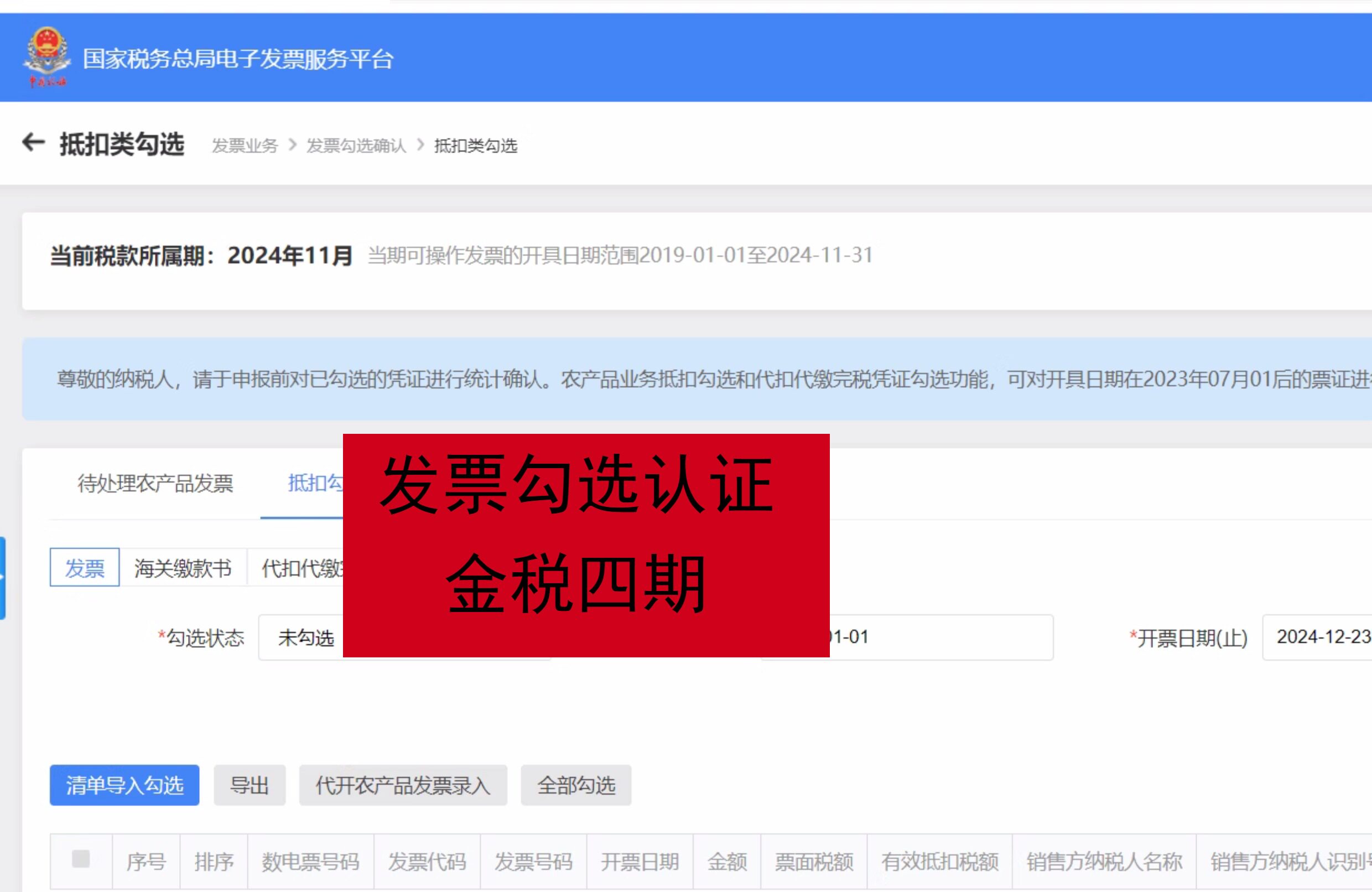This screenshot has height=892, width=1372.
Task: Click the 开票日期 column header
Action: click(640, 862)
